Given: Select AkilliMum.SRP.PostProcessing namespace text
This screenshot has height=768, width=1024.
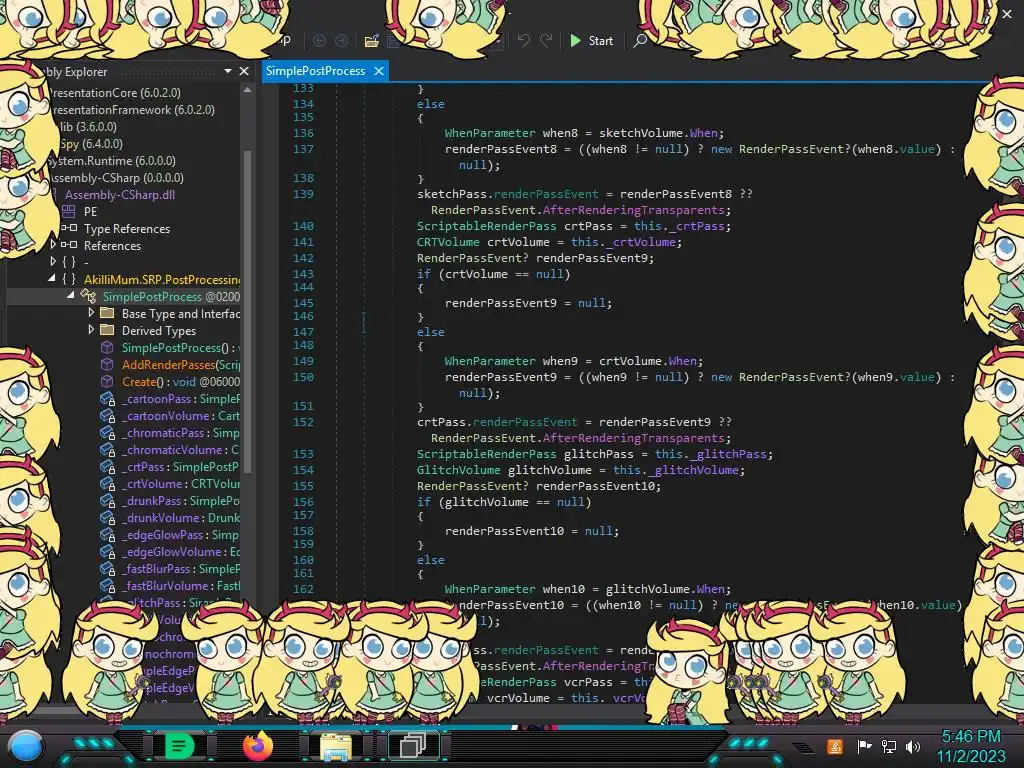Looking at the screenshot, I should click(x=162, y=280).
